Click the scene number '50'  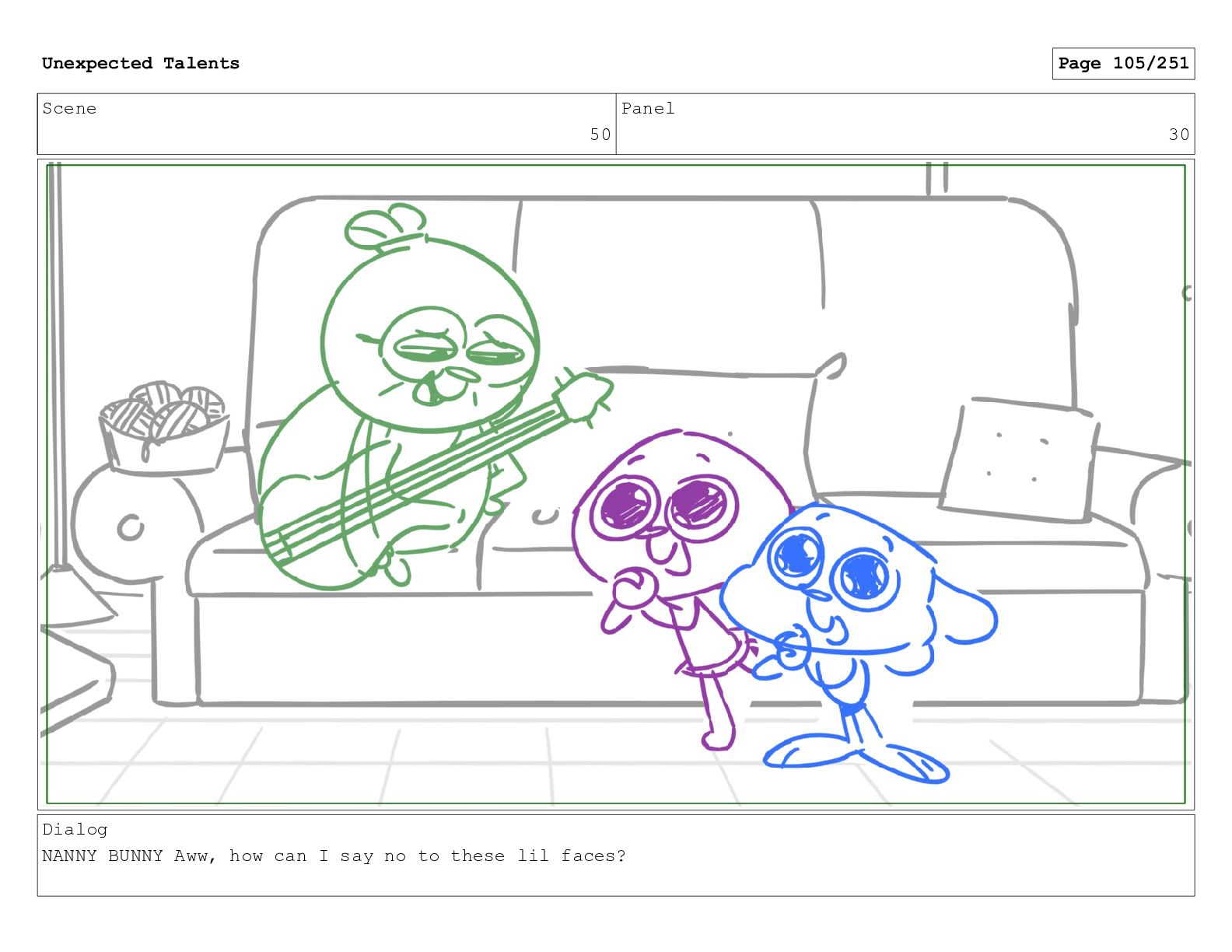tap(600, 135)
